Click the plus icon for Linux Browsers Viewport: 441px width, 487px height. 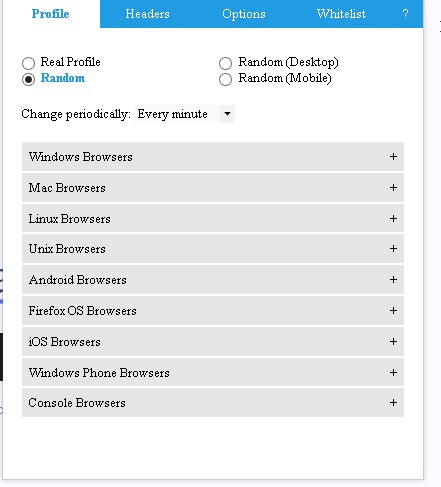(x=393, y=219)
